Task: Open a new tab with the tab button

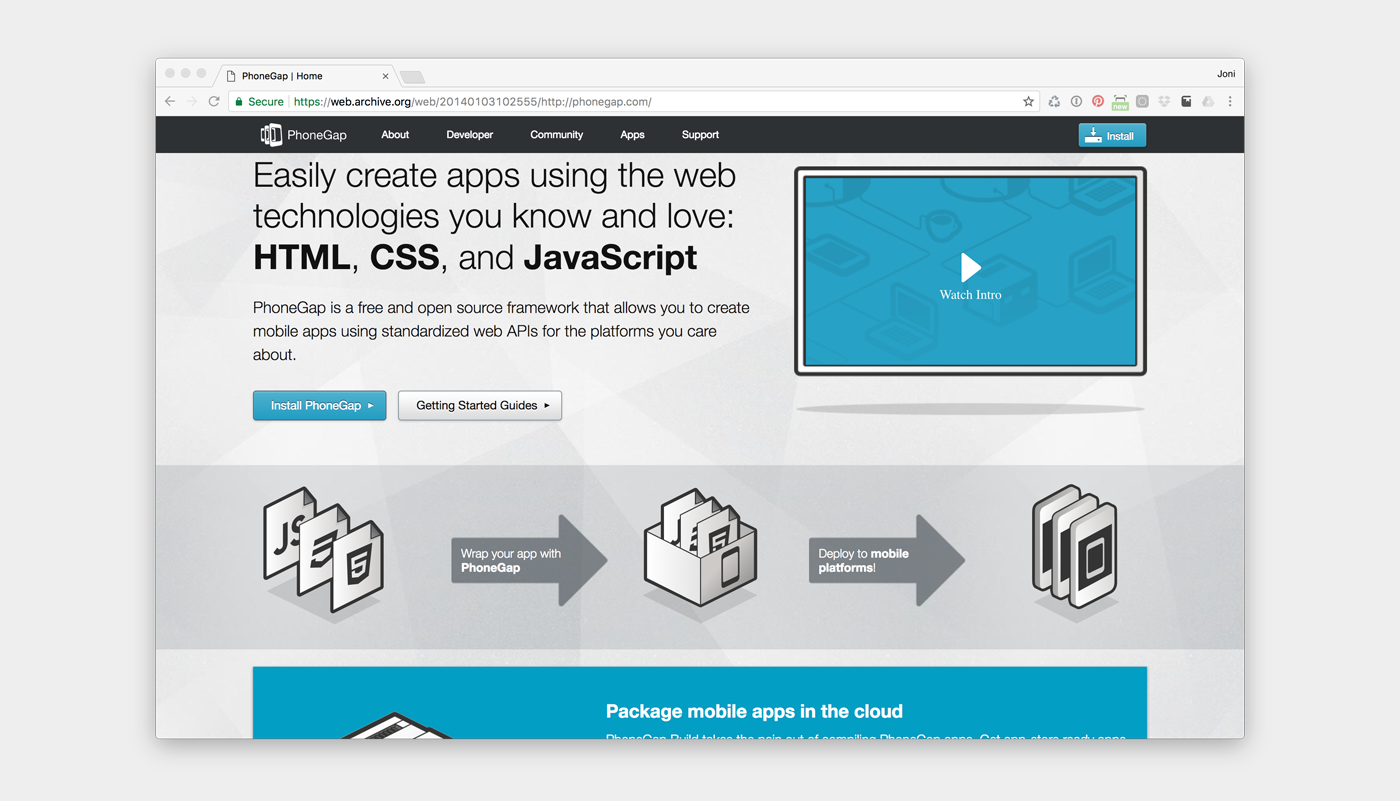Action: pyautogui.click(x=412, y=77)
